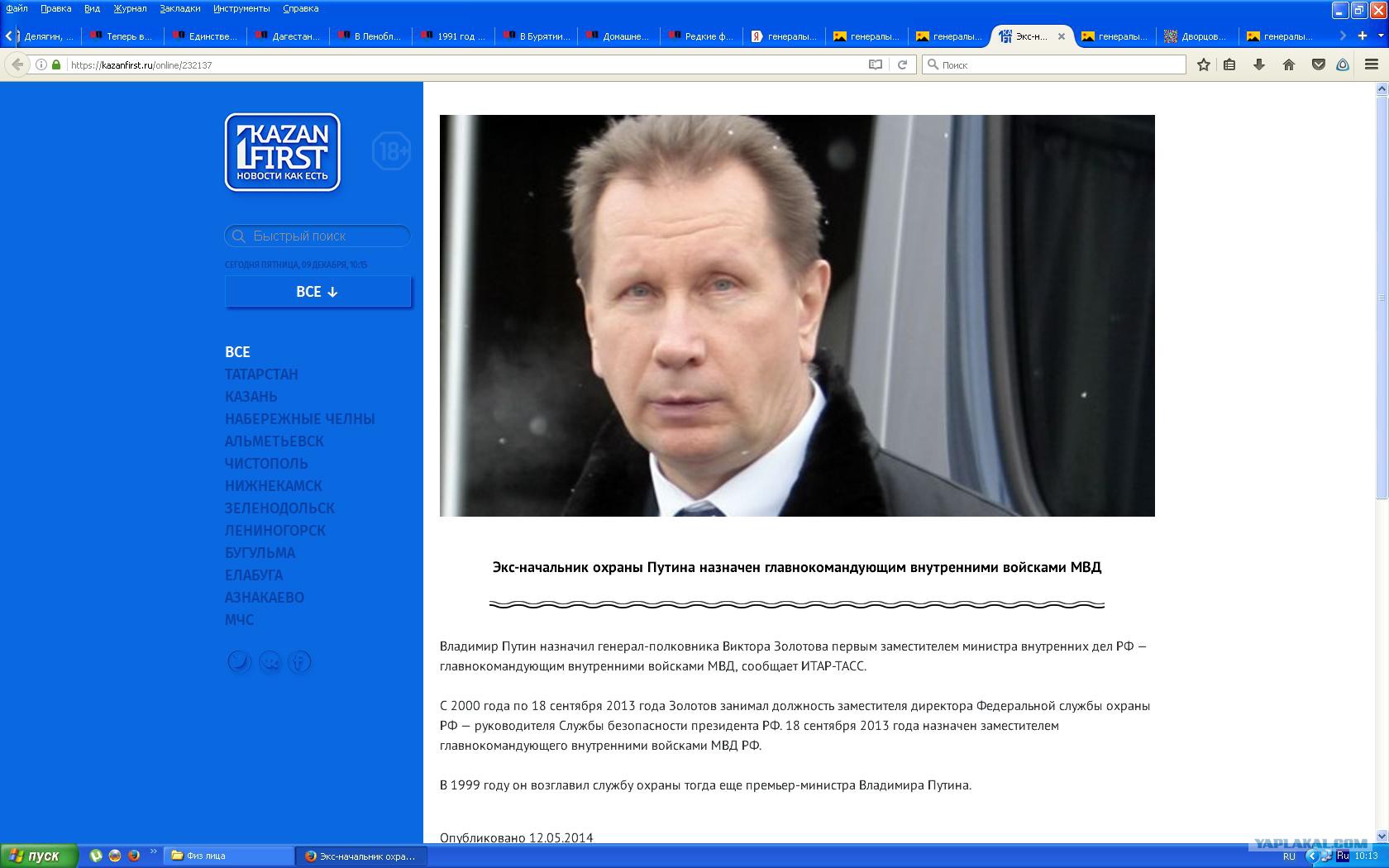Click the Windows пуск start button
Image resolution: width=1389 pixels, height=868 pixels.
click(x=39, y=856)
